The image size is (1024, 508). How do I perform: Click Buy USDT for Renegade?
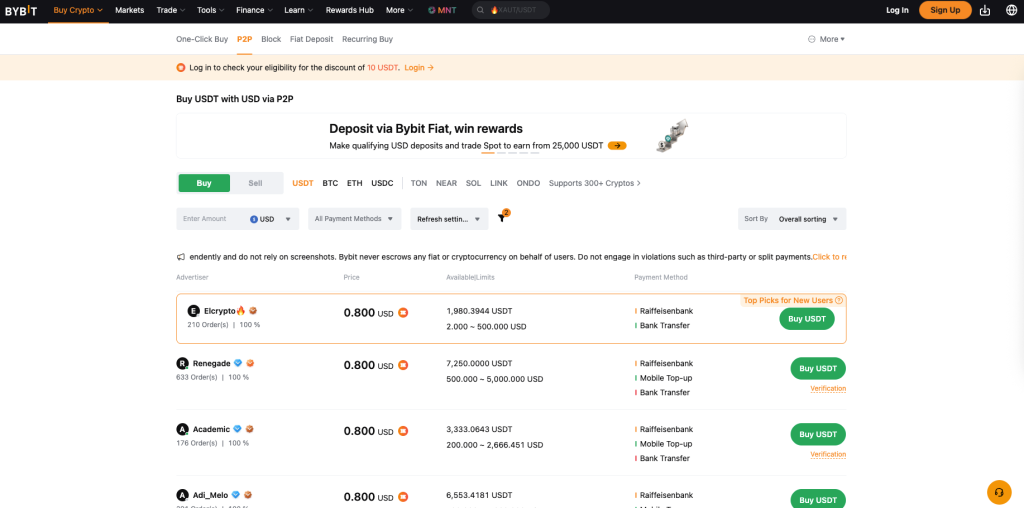[x=818, y=368]
